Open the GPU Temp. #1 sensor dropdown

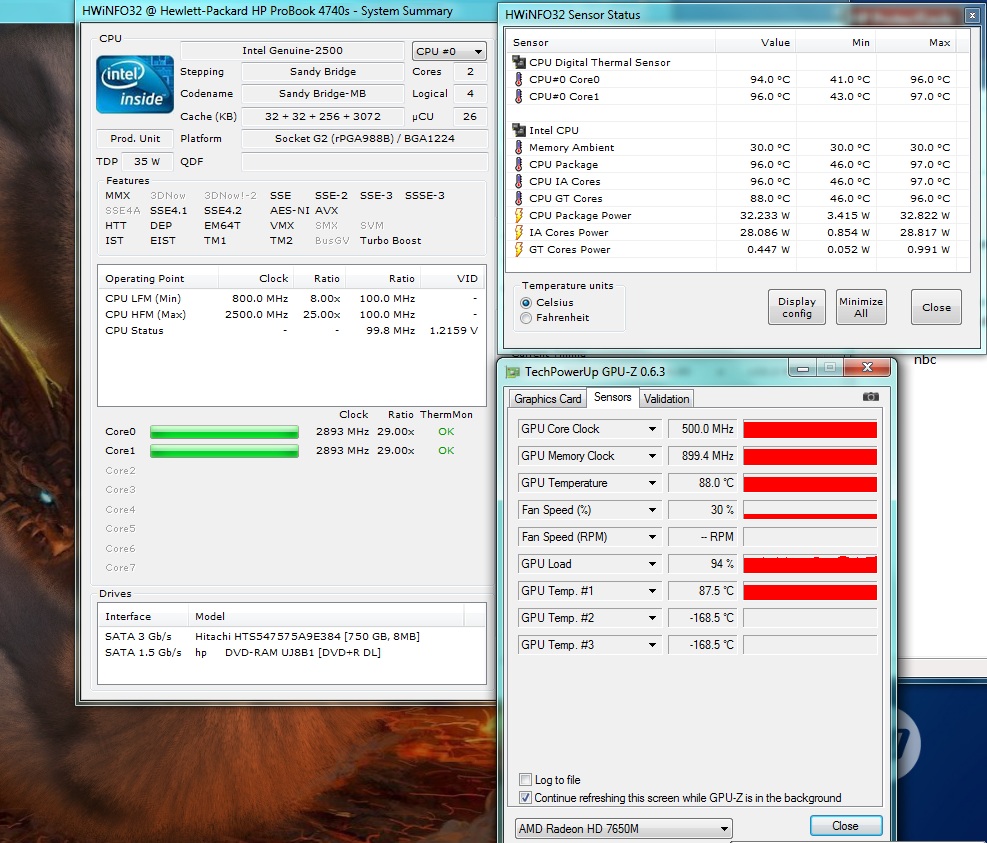[x=652, y=591]
